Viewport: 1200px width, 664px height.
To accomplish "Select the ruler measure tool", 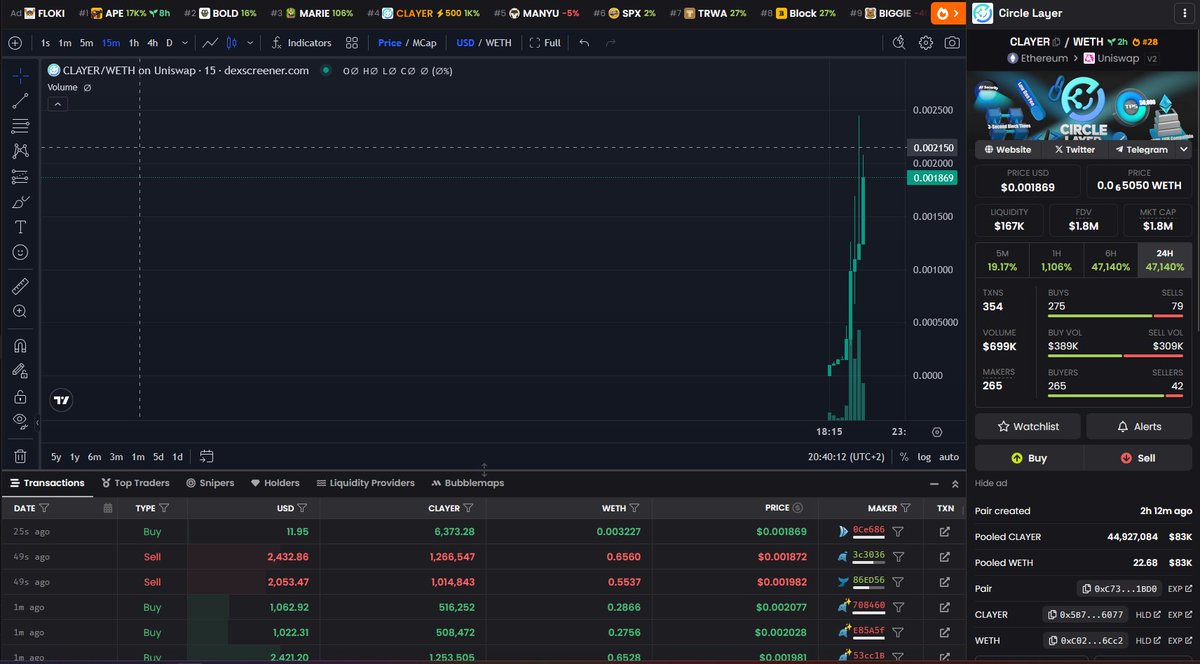I will 20,286.
